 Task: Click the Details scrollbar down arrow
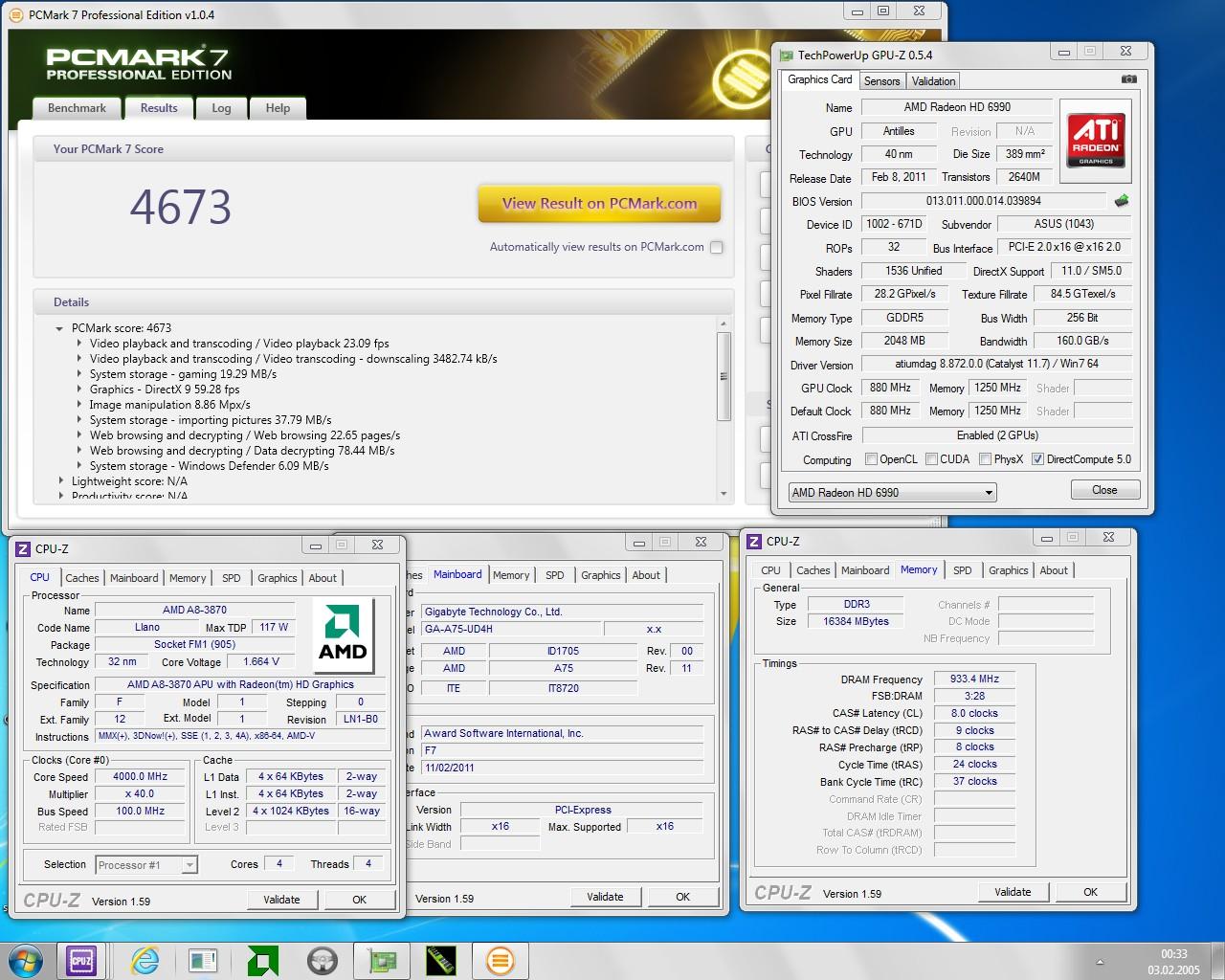click(724, 495)
